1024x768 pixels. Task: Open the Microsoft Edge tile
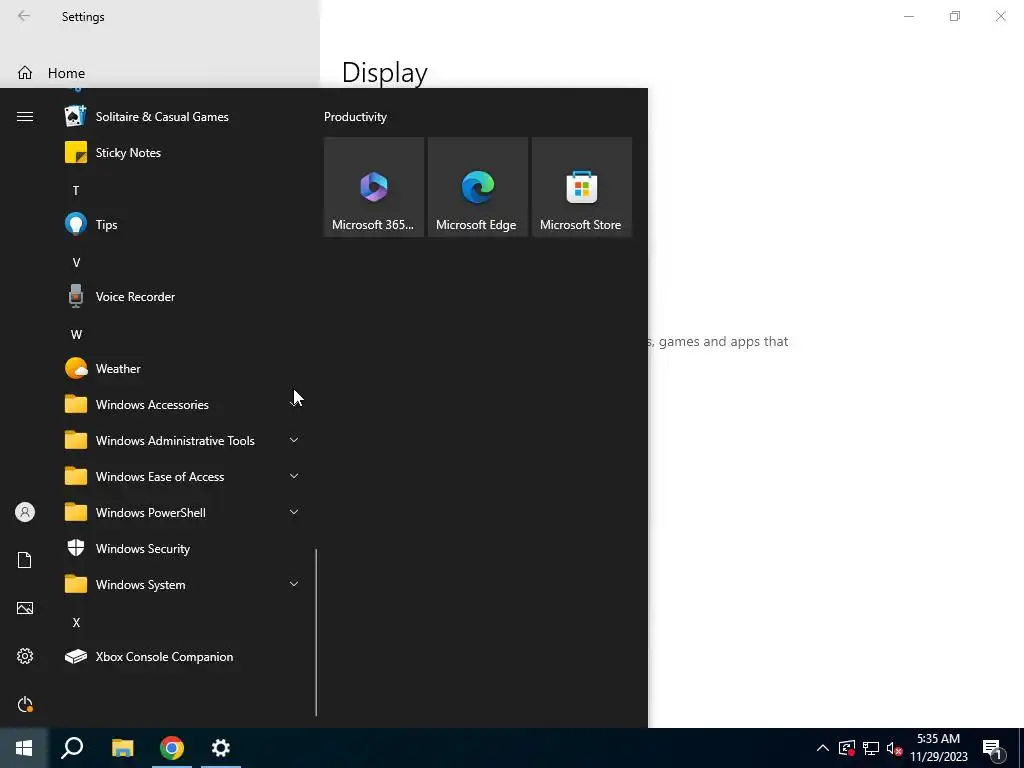point(477,187)
